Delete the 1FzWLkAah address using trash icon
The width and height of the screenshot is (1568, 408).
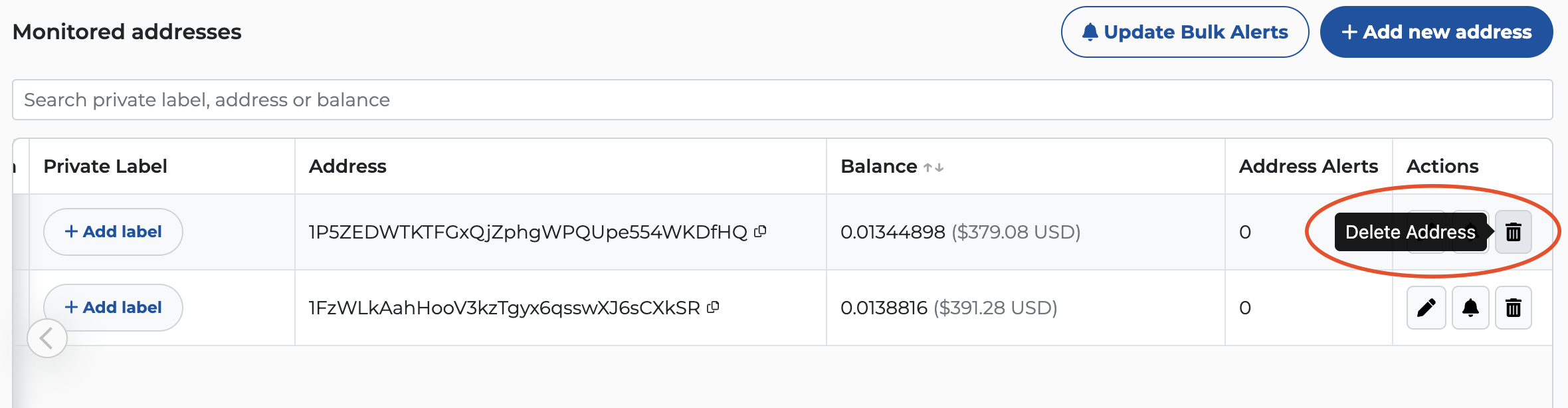pos(1513,308)
